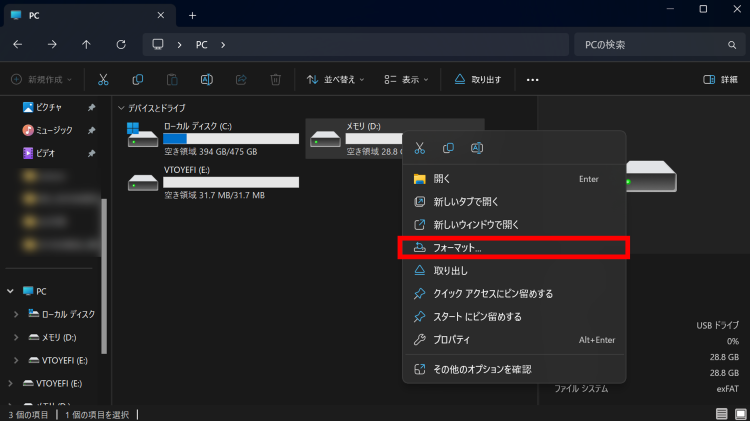The image size is (750, 421).
Task: Select the メモリ (D:) drive item
Action: click(x=355, y=139)
